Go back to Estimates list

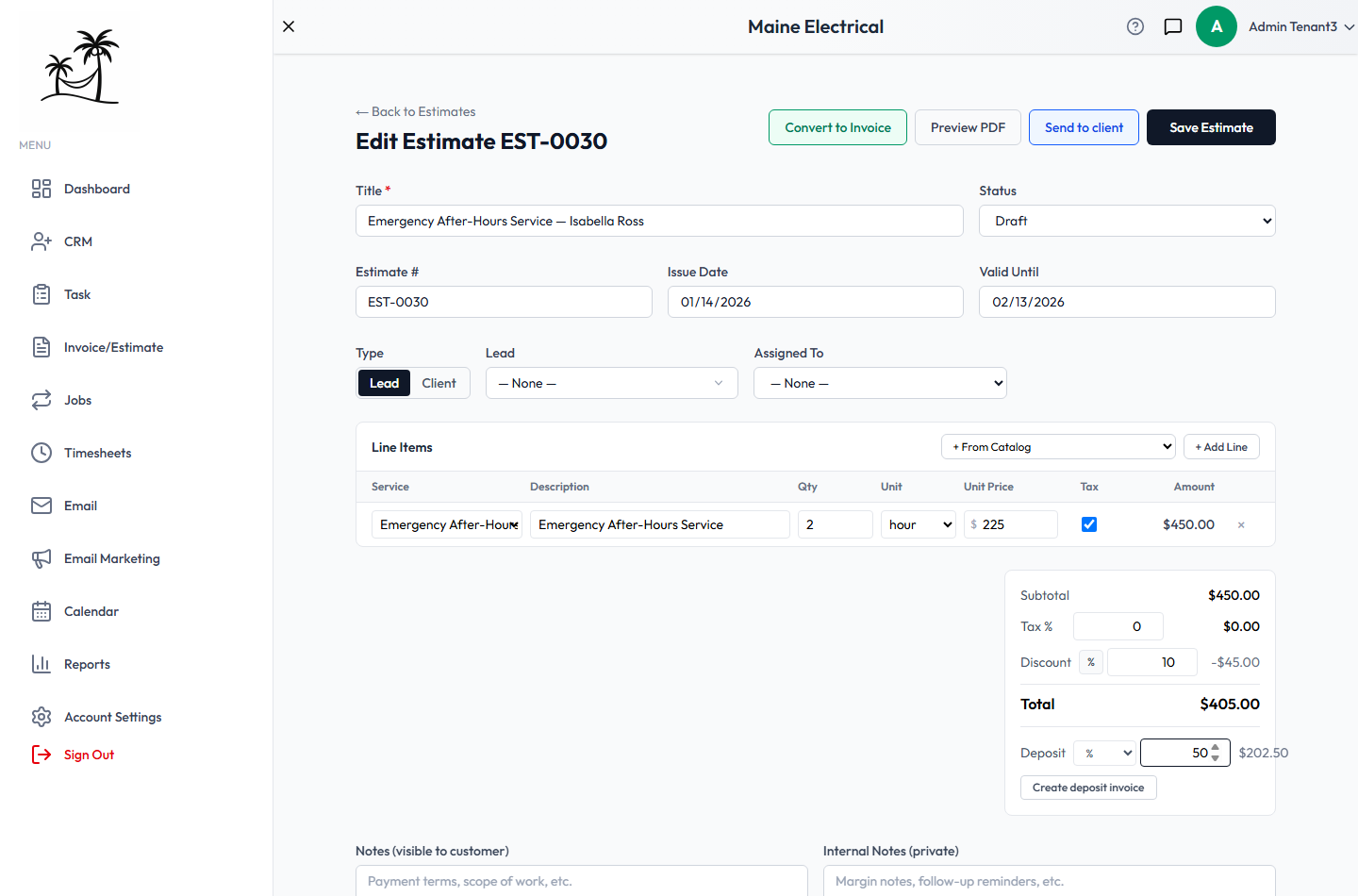[415, 111]
